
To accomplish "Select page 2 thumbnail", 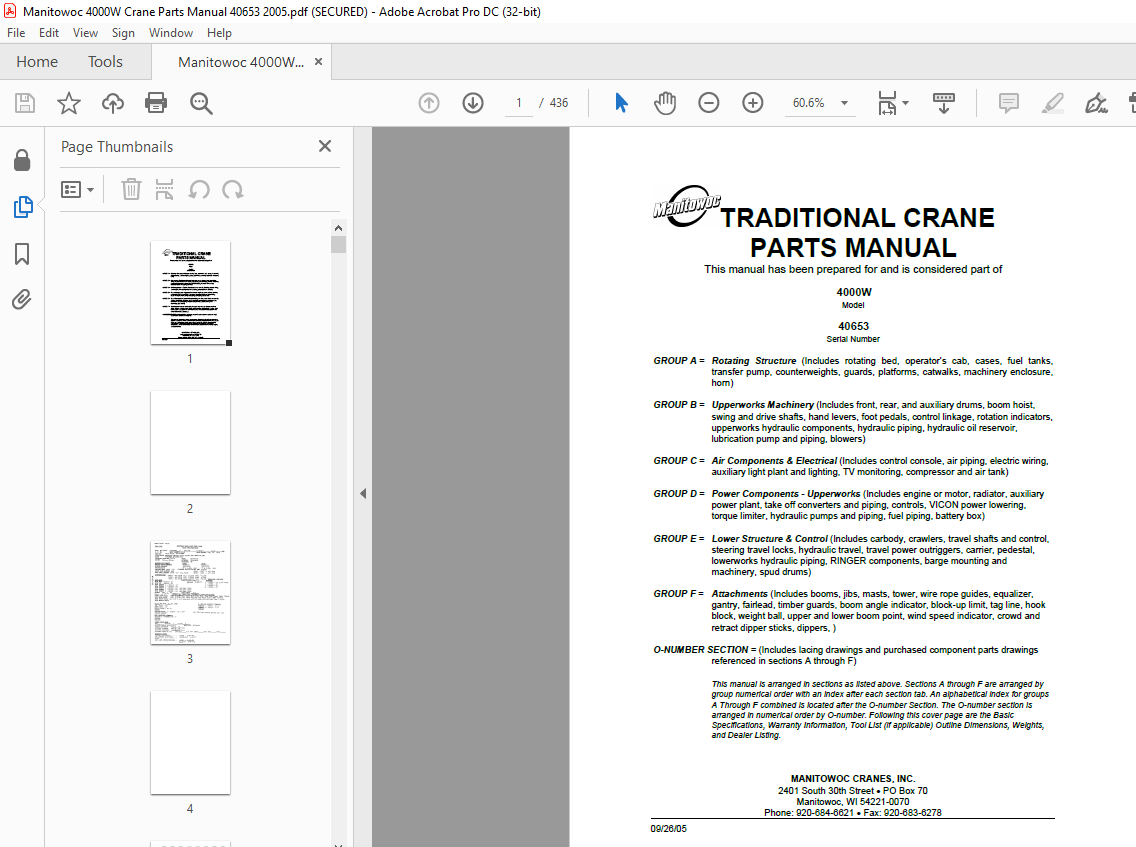I will pos(190,443).
